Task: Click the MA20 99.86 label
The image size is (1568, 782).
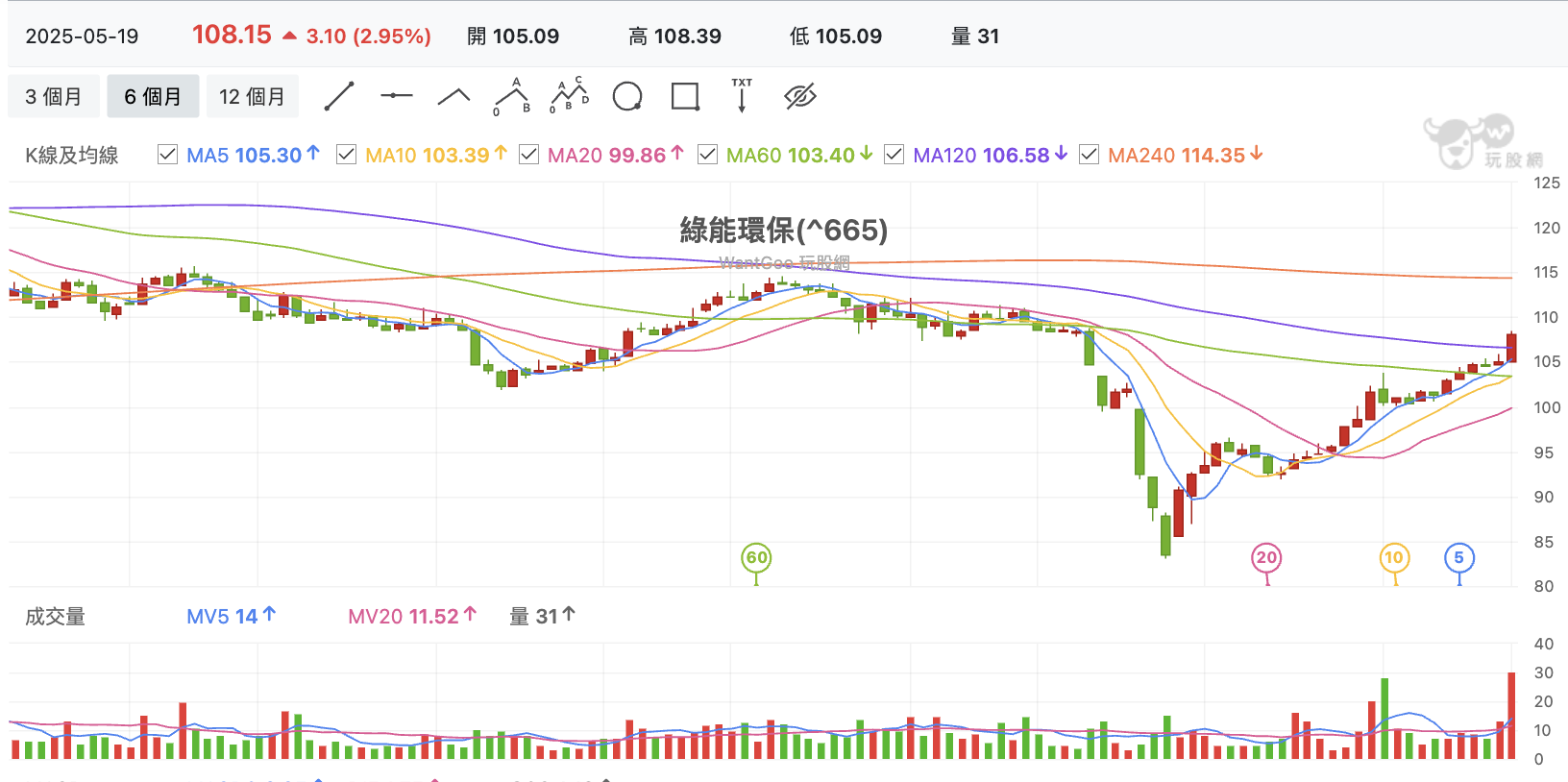Action: [616, 155]
